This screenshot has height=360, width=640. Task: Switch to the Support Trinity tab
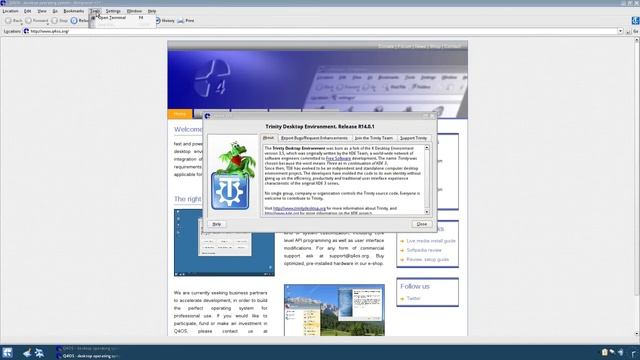[x=413, y=138]
